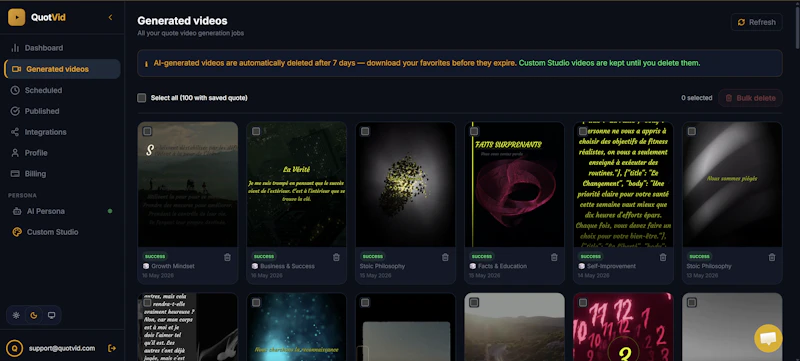Click the Bulk delete button

pos(750,98)
